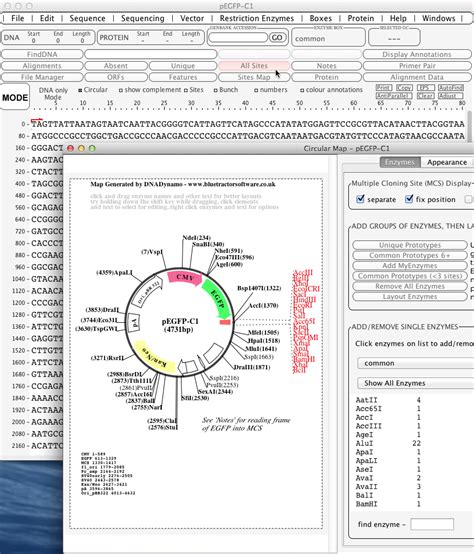Open the 'common' enzyme group dropdown in Circular Map
This screenshot has width=474, height=554.
click(x=415, y=363)
